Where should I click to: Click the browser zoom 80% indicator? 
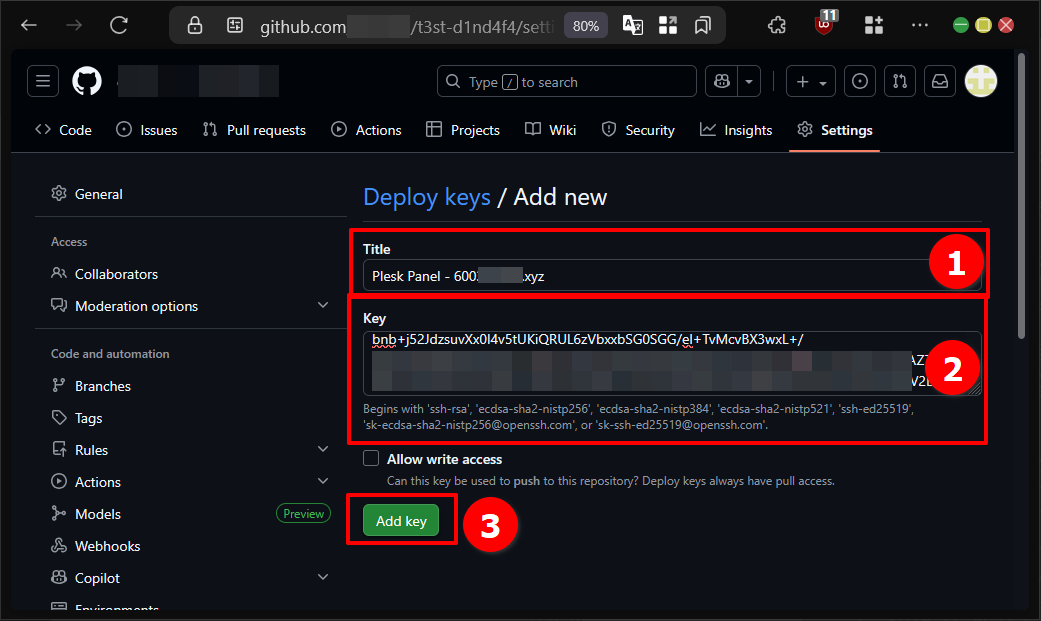[586, 26]
